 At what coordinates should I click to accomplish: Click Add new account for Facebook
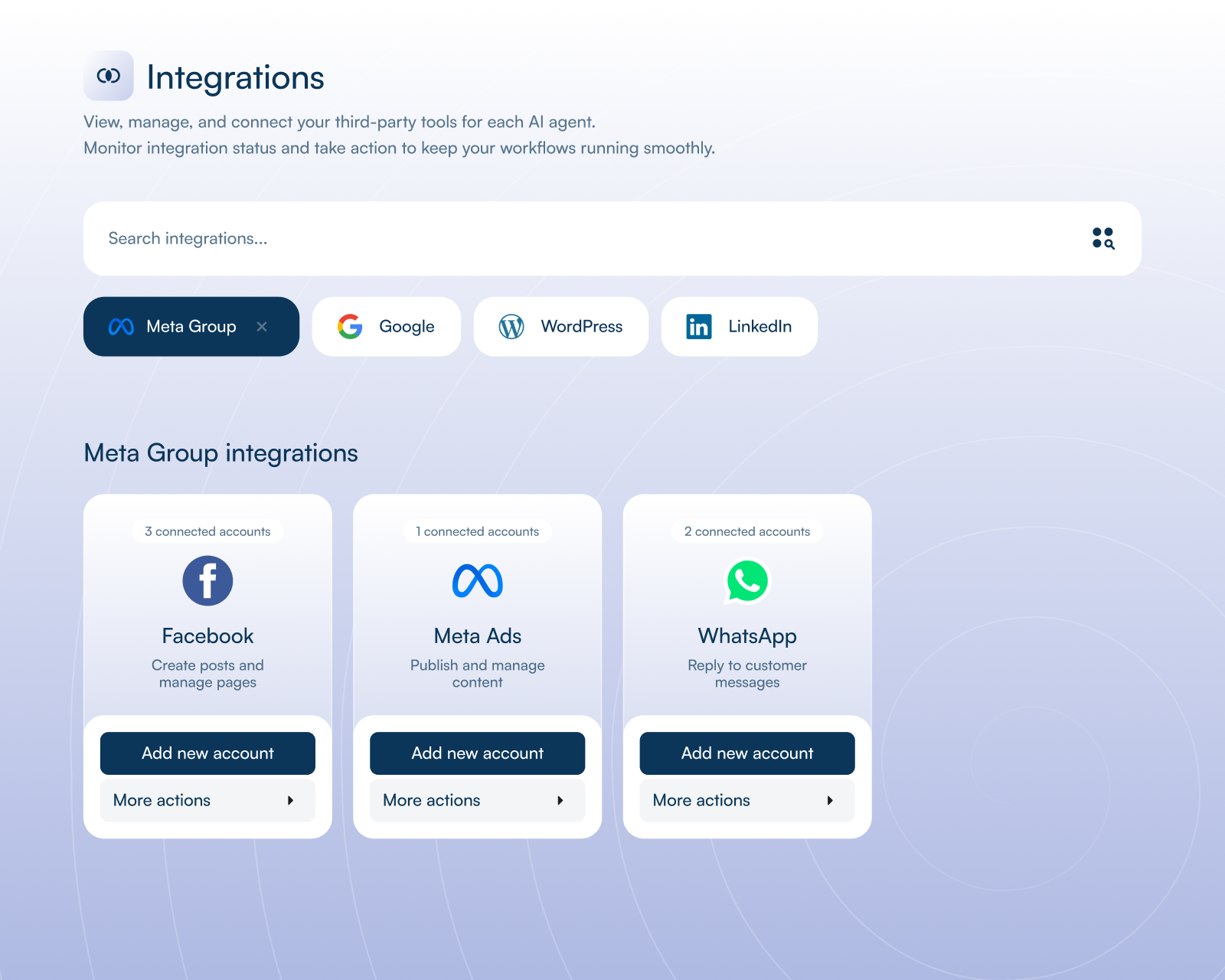207,753
